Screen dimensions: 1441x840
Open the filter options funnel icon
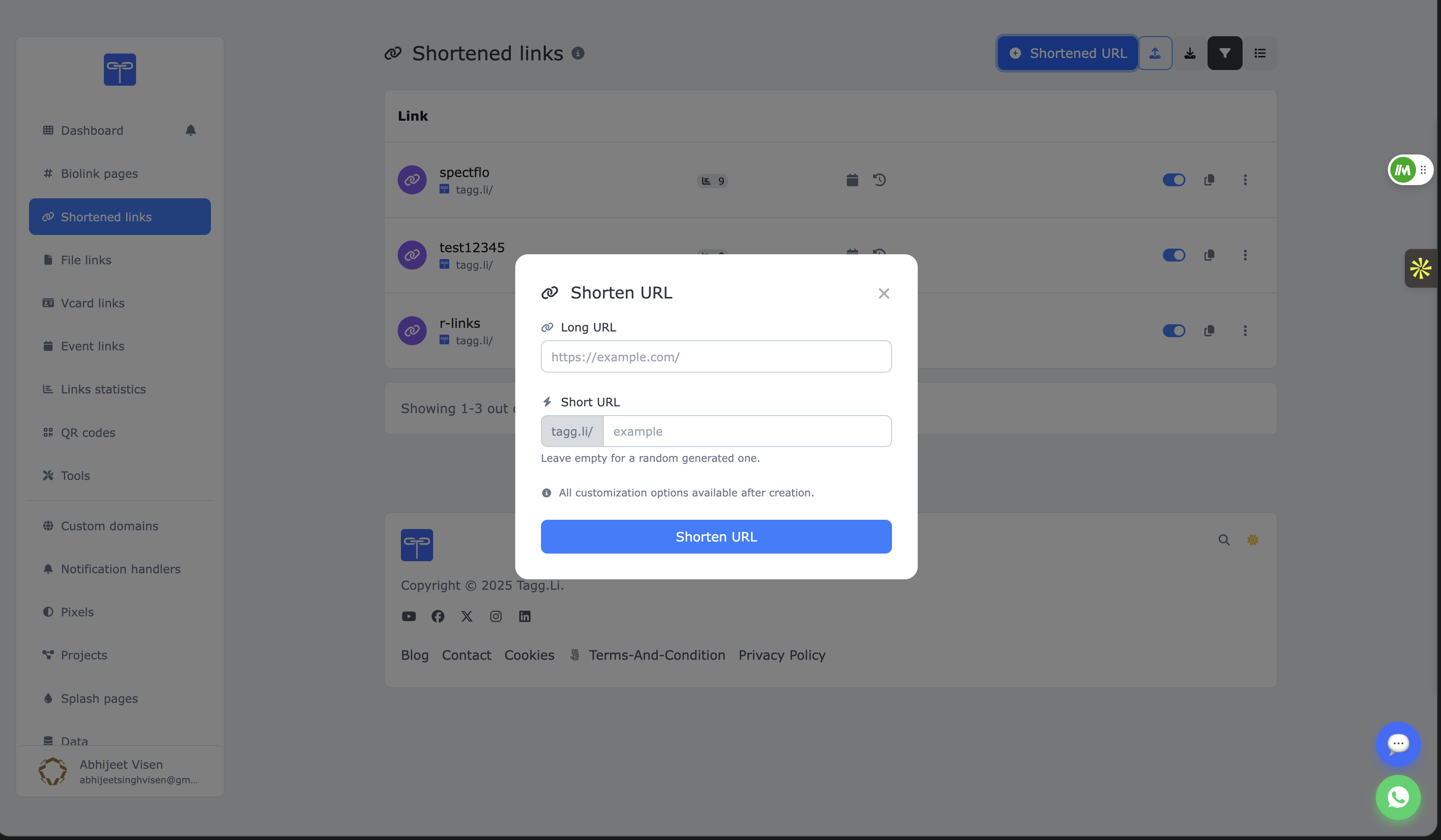tap(1225, 53)
